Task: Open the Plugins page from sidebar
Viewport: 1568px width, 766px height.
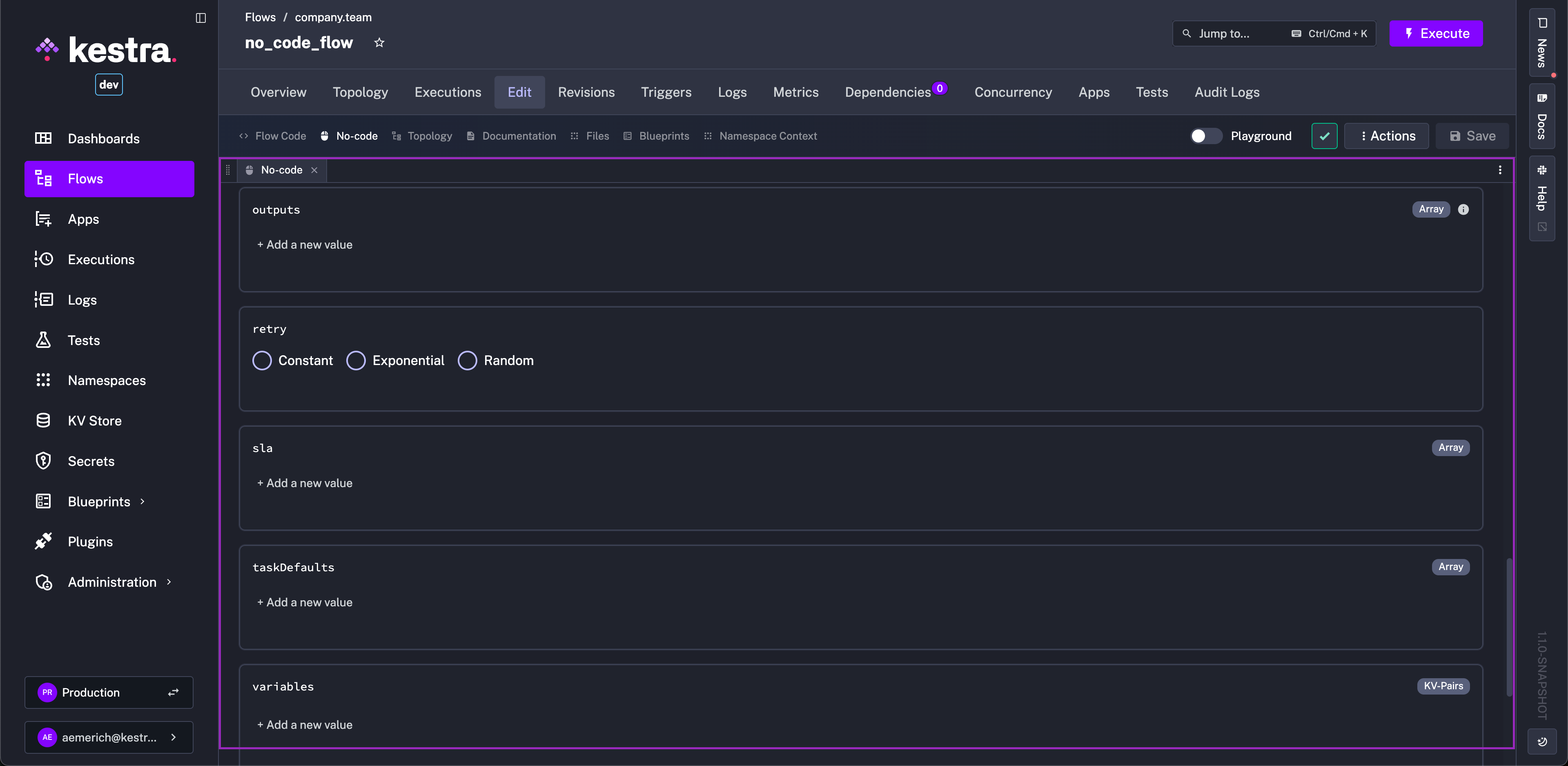Action: (x=90, y=541)
